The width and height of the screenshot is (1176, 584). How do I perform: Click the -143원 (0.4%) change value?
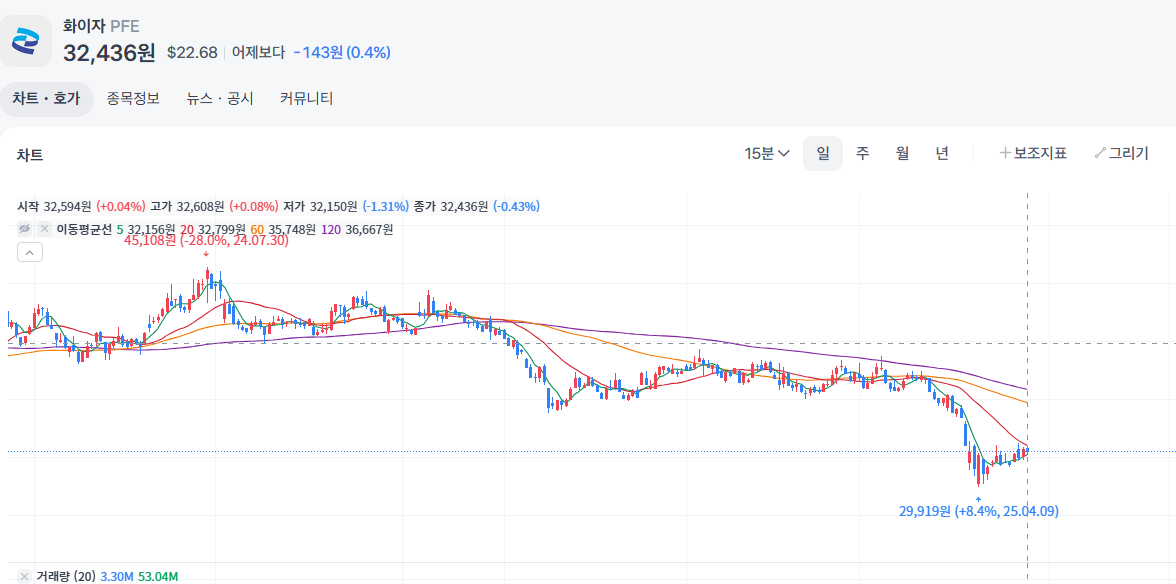pos(342,52)
